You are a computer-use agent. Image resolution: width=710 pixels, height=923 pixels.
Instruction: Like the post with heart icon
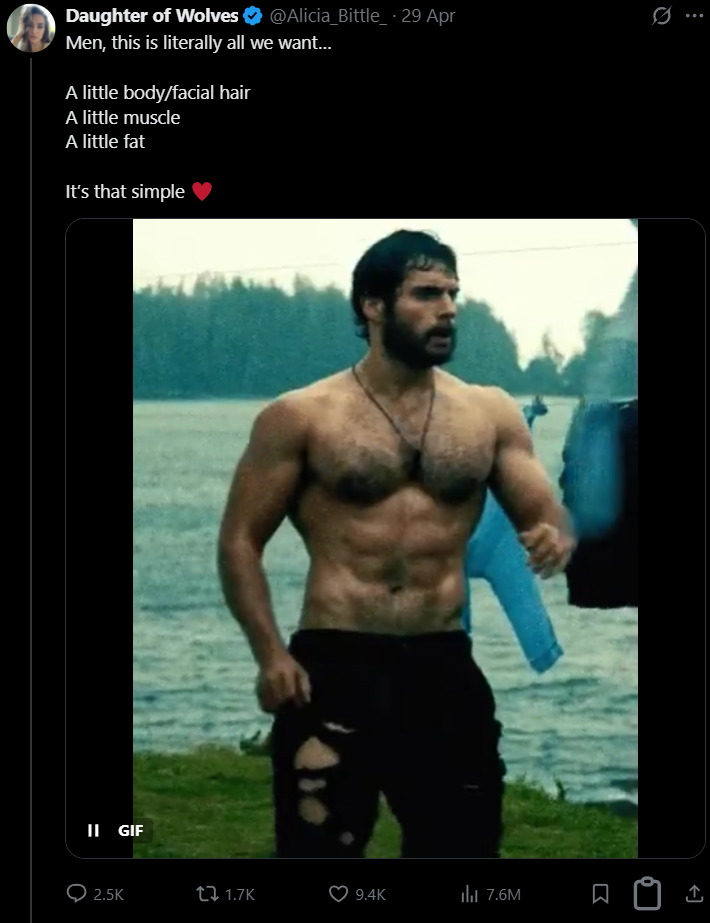(x=338, y=894)
